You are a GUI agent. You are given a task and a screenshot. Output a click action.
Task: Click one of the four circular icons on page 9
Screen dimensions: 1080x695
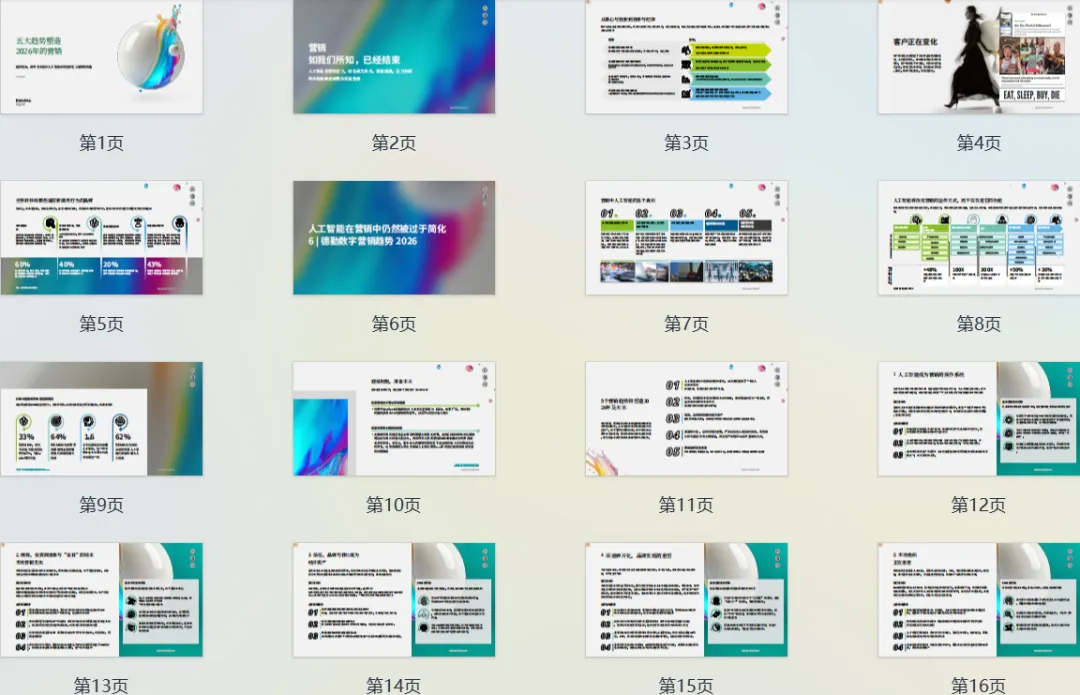click(23, 421)
